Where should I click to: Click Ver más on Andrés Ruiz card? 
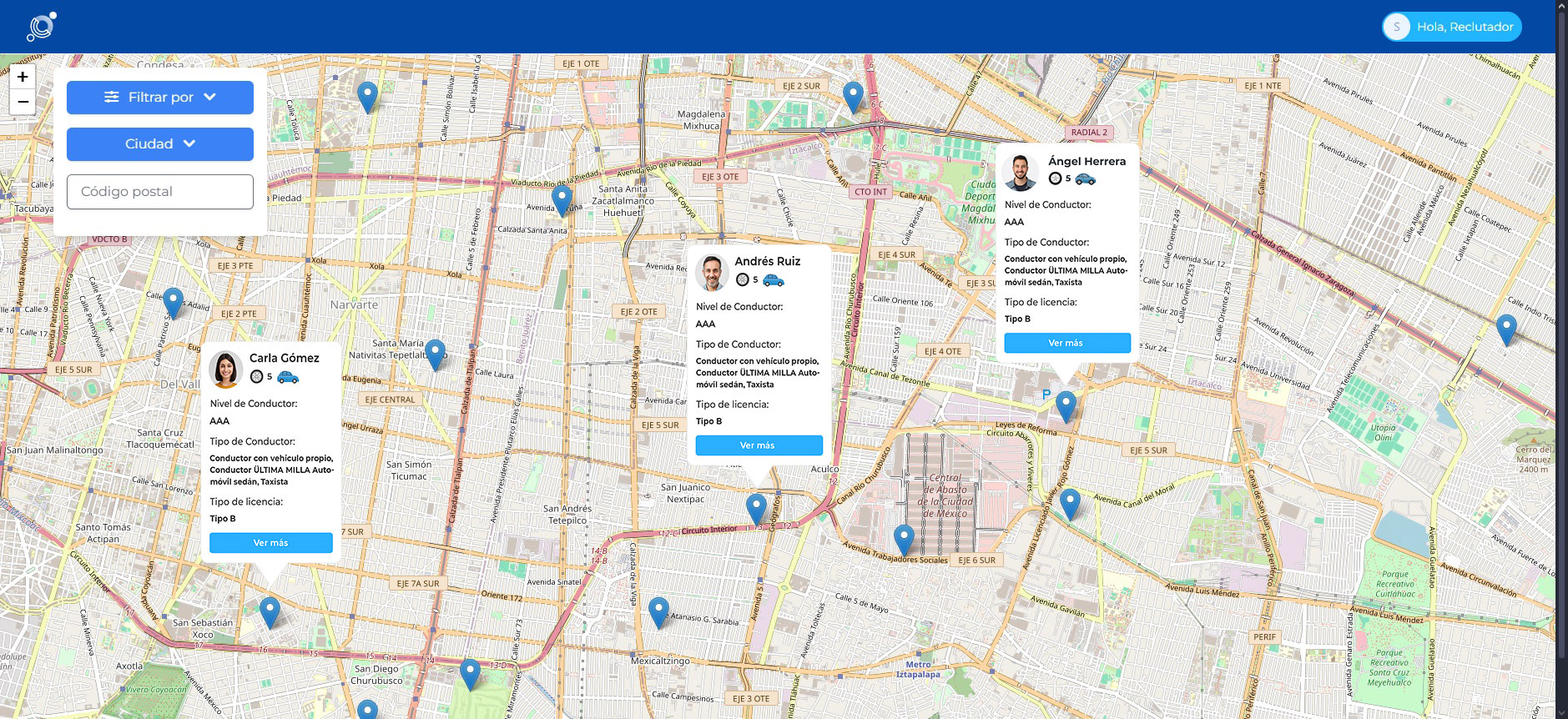(759, 445)
